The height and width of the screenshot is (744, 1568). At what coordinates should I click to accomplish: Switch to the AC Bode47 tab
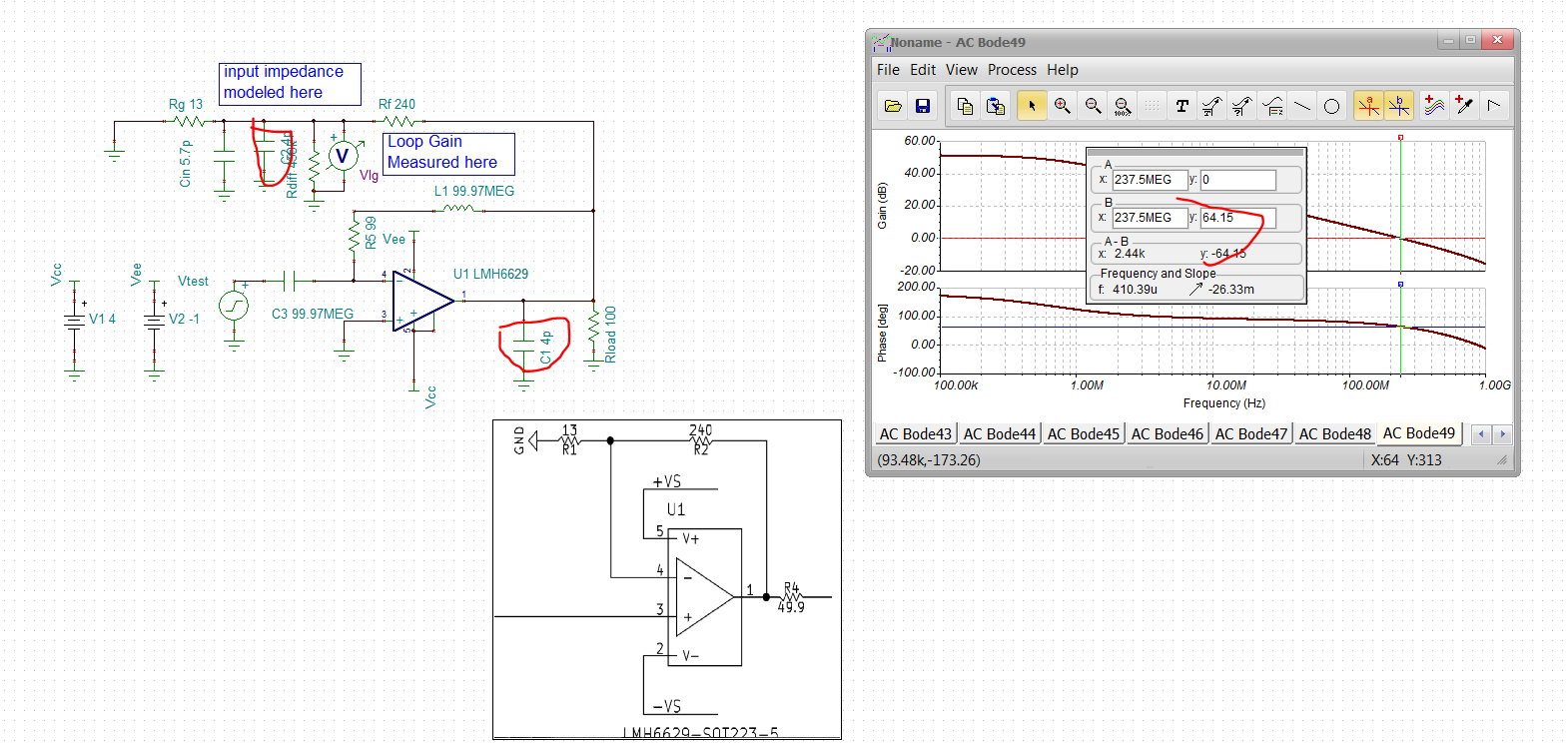(x=1251, y=434)
